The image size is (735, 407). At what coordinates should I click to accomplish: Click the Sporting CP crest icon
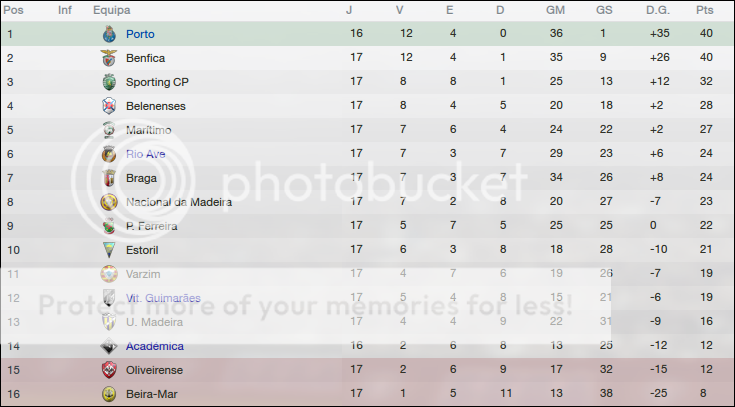click(x=110, y=82)
